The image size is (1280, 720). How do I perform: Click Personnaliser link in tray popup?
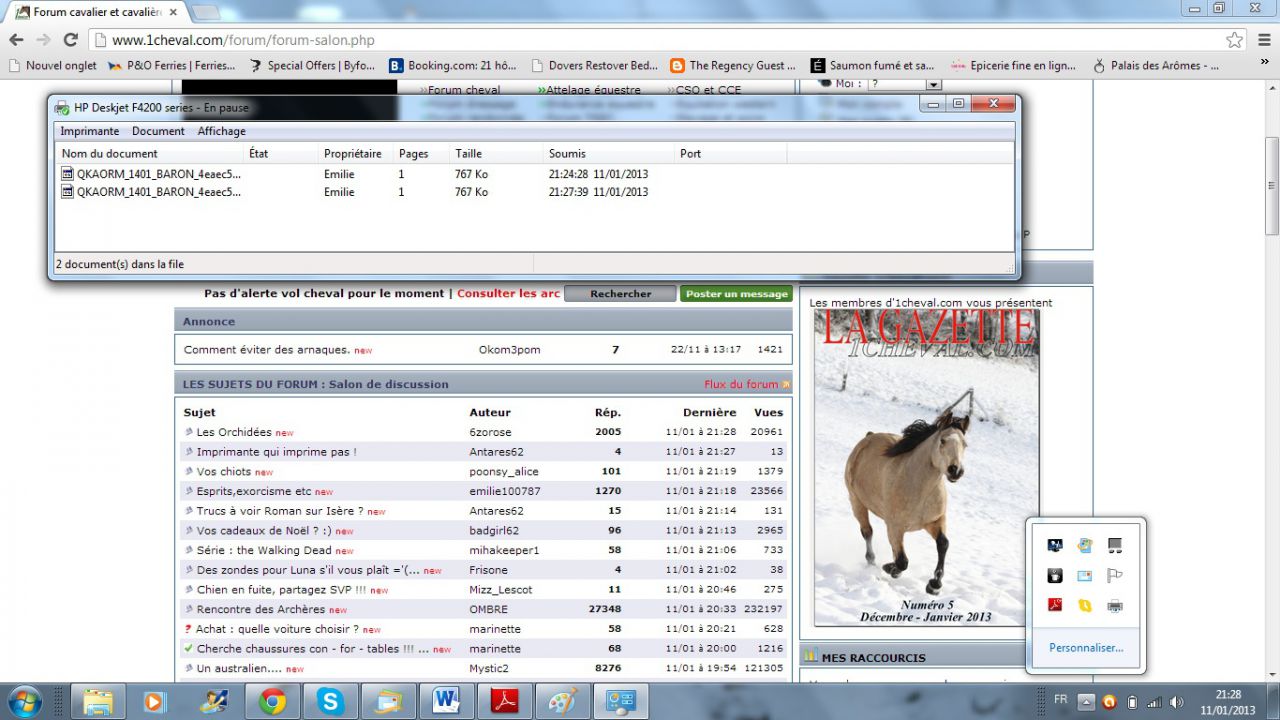pyautogui.click(x=1086, y=648)
